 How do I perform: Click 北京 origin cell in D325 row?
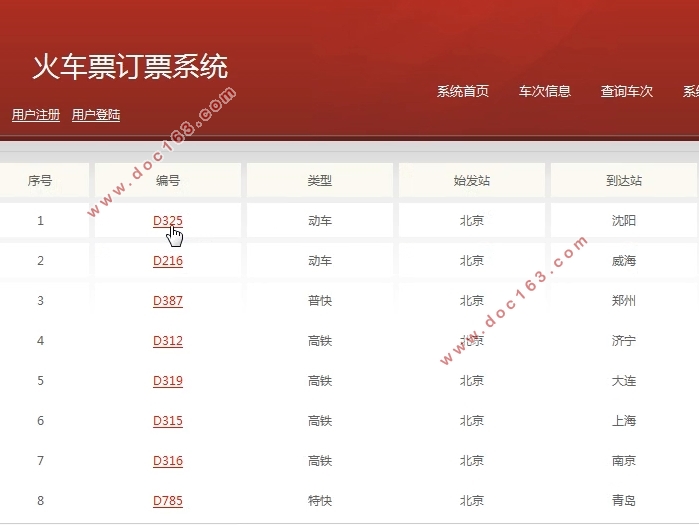tap(472, 221)
